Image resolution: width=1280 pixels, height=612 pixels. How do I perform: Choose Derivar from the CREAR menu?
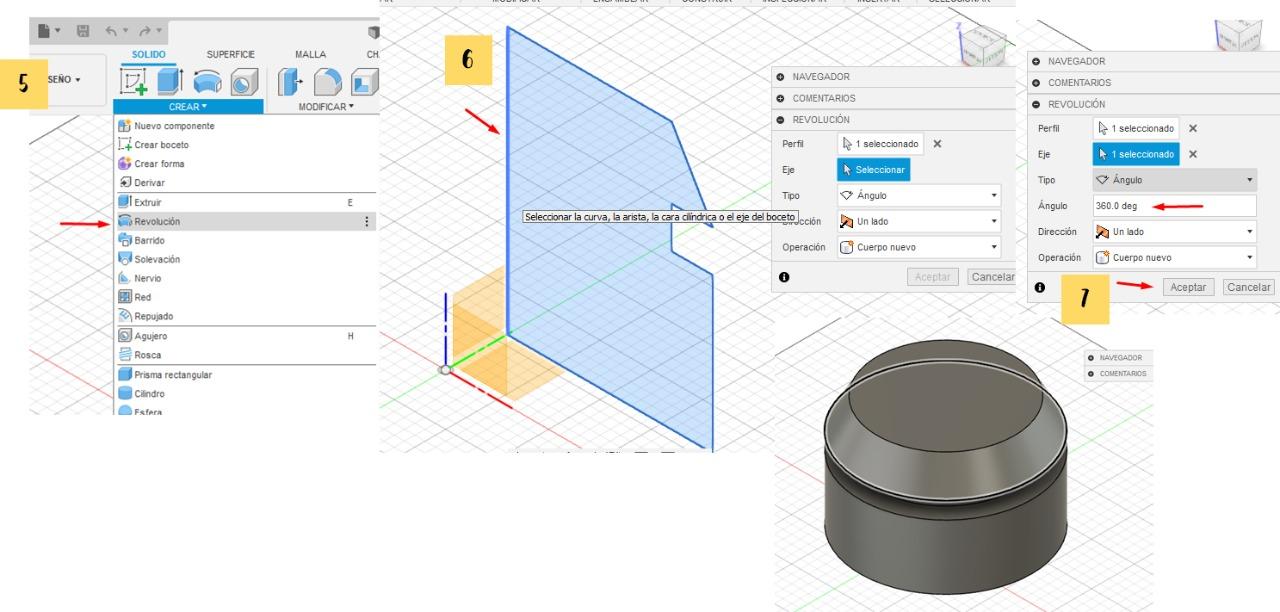245,183
